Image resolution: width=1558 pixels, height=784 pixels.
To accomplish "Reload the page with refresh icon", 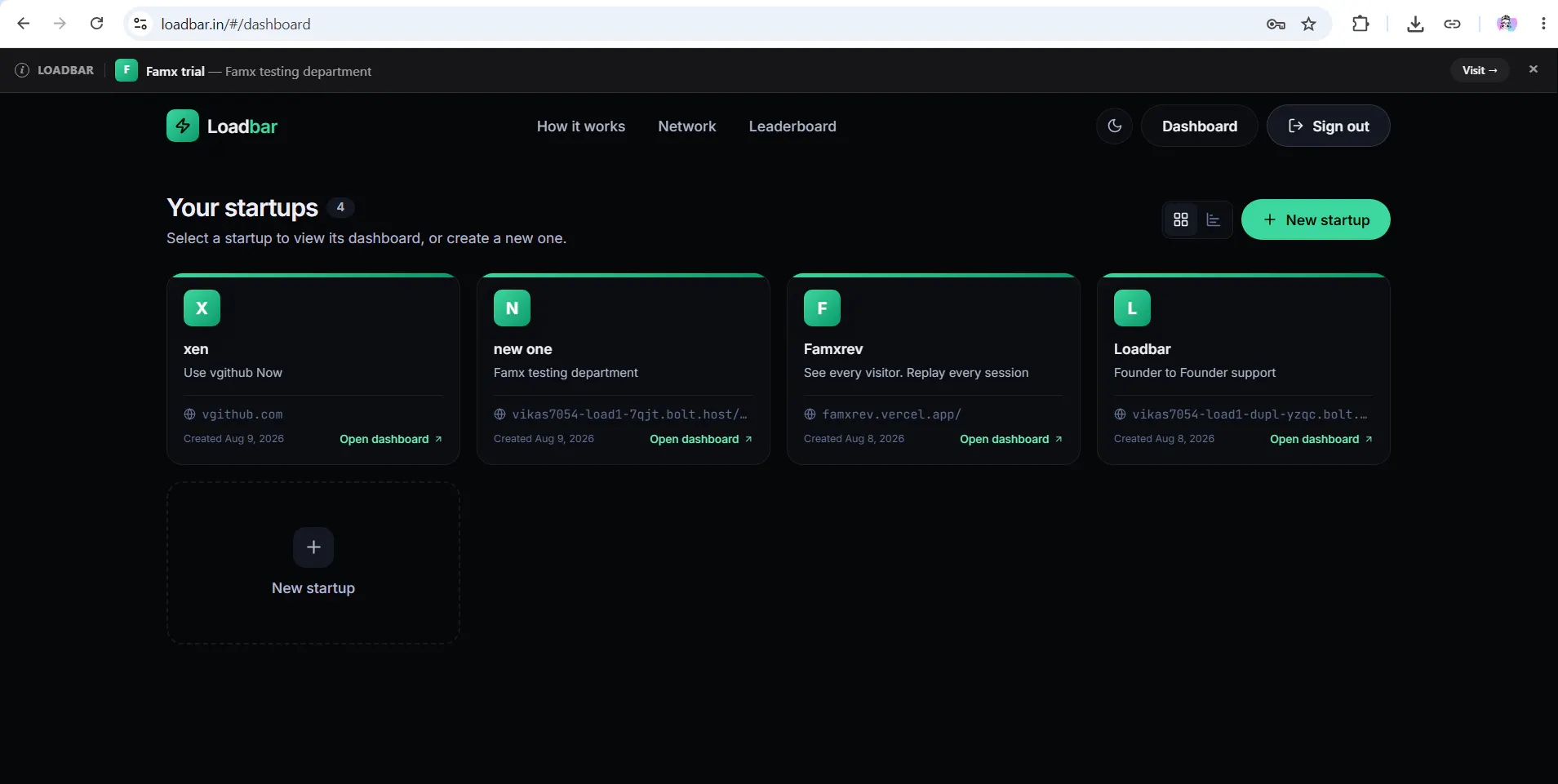I will [96, 24].
